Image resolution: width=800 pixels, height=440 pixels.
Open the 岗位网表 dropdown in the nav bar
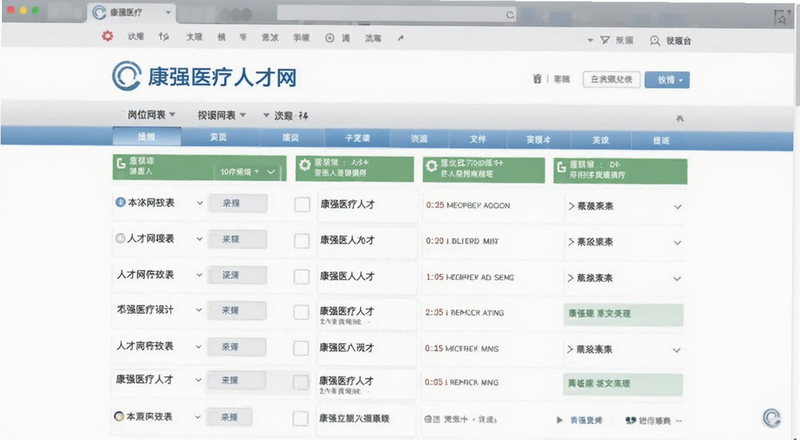click(151, 115)
